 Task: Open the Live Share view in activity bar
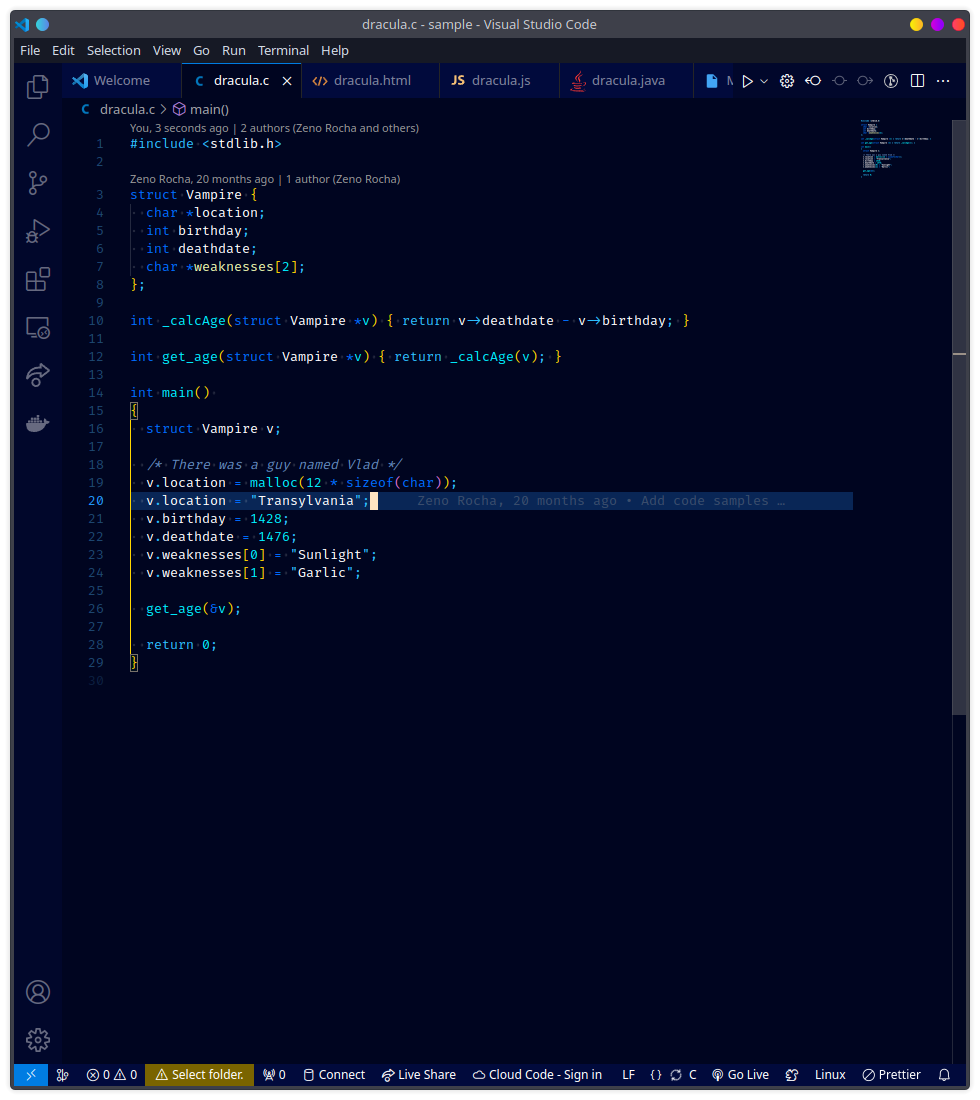(38, 375)
